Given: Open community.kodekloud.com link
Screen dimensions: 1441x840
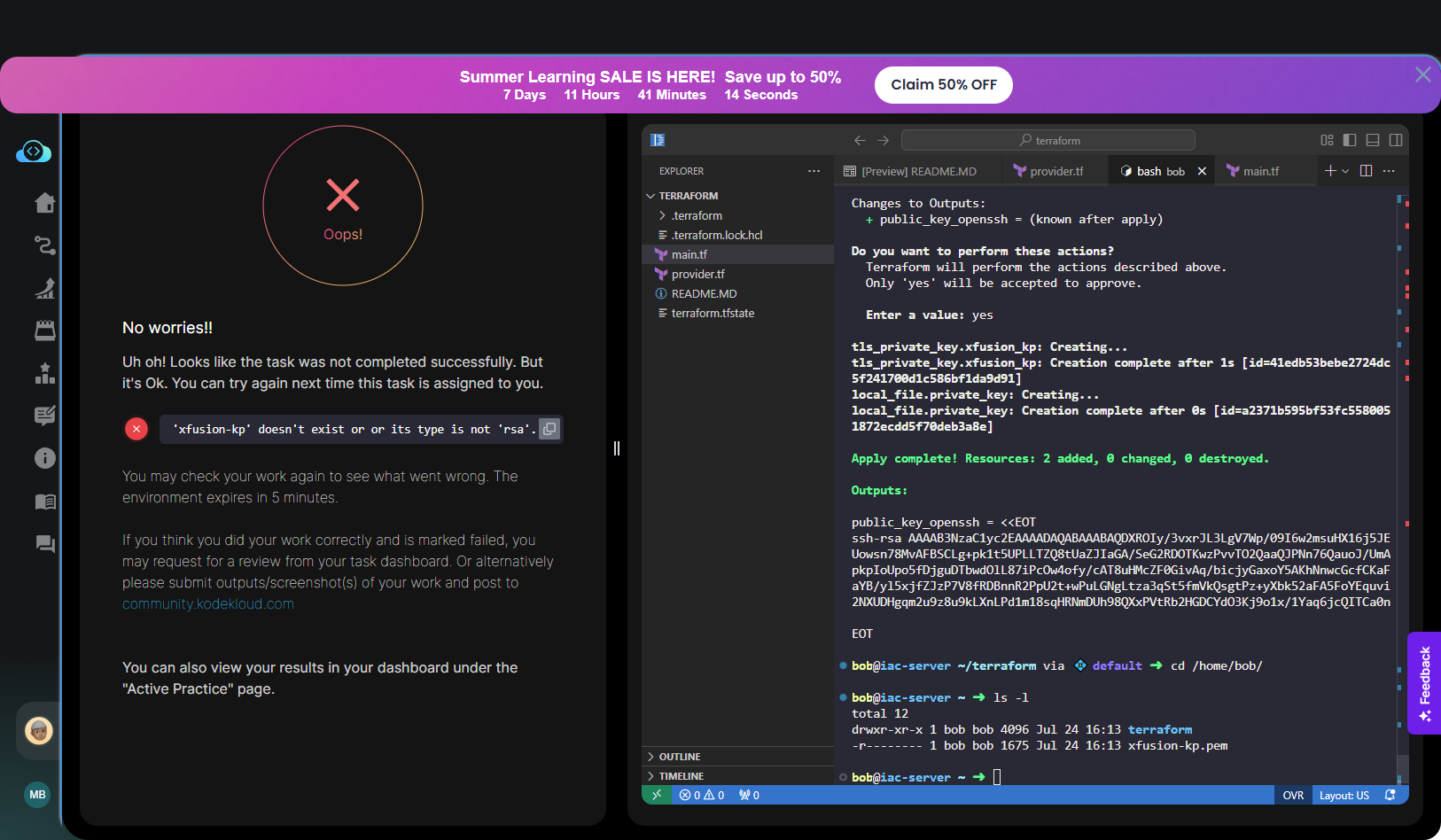Looking at the screenshot, I should 208,604.
